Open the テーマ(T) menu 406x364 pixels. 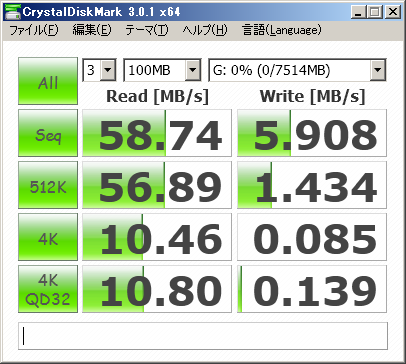tap(147, 31)
